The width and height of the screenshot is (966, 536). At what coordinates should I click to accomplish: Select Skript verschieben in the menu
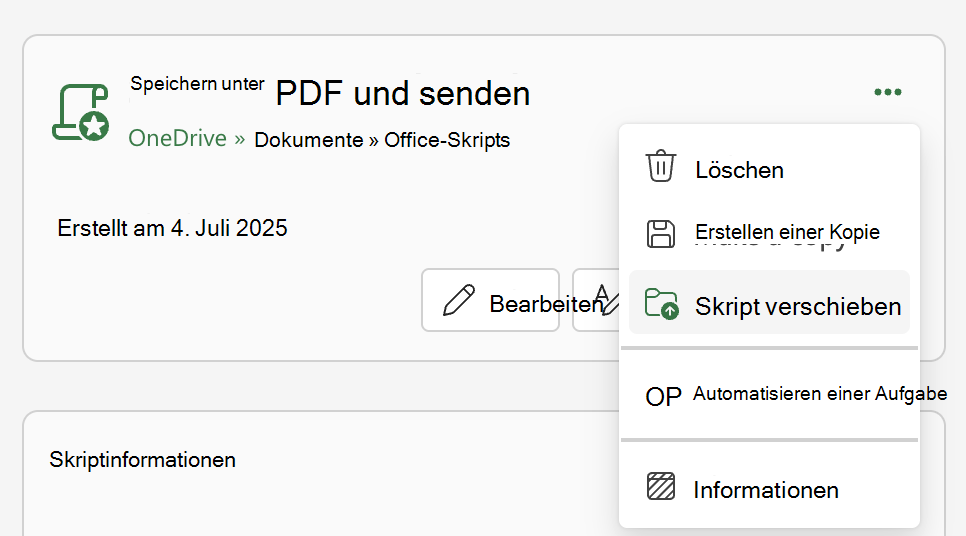pyautogui.click(x=769, y=302)
